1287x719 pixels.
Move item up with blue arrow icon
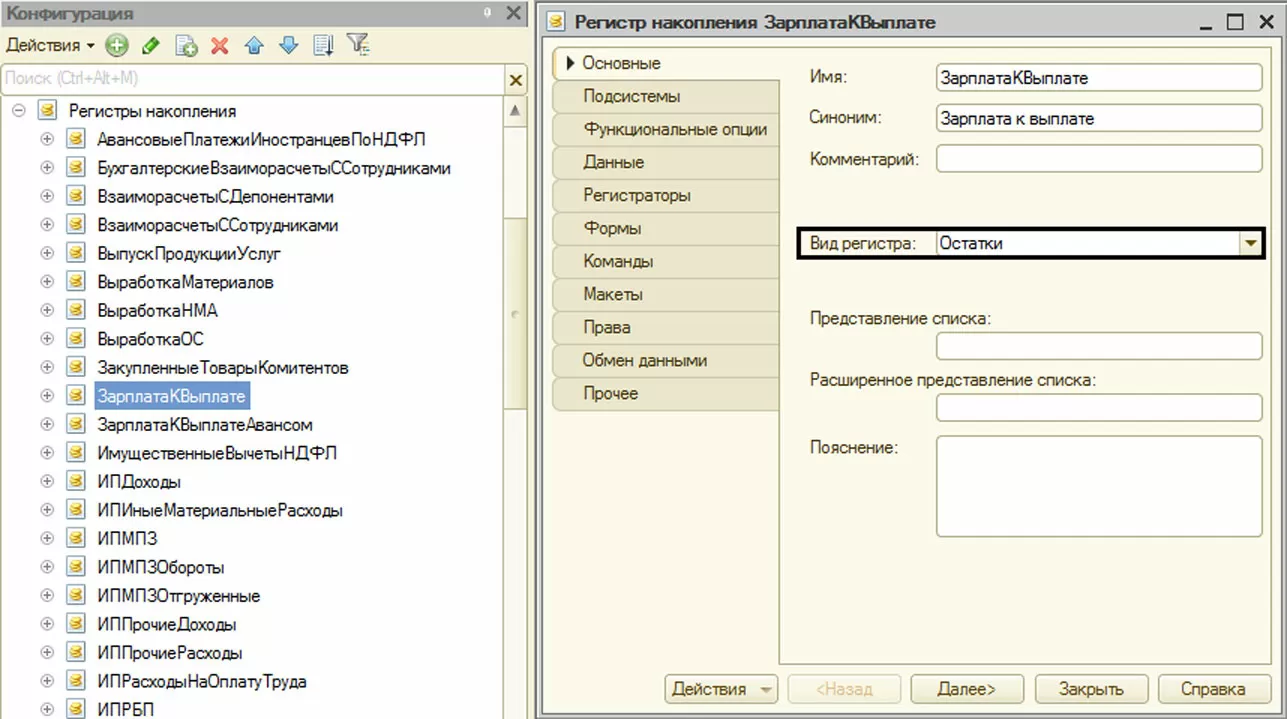pos(255,45)
